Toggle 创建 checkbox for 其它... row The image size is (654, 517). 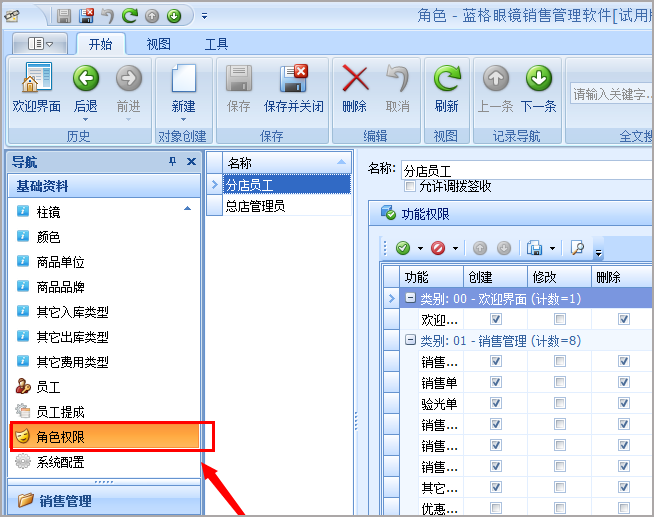496,487
